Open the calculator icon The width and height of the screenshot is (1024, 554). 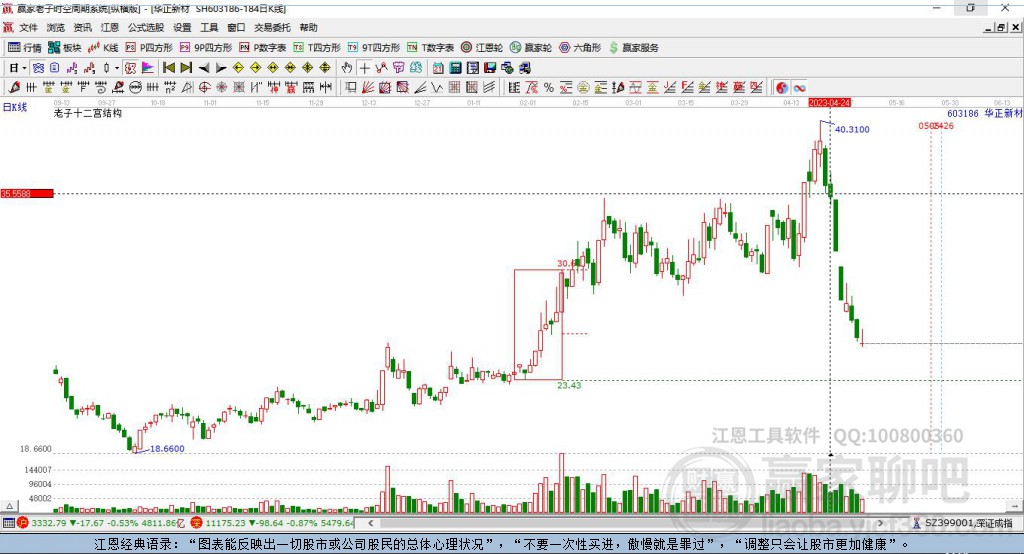[x=455, y=68]
